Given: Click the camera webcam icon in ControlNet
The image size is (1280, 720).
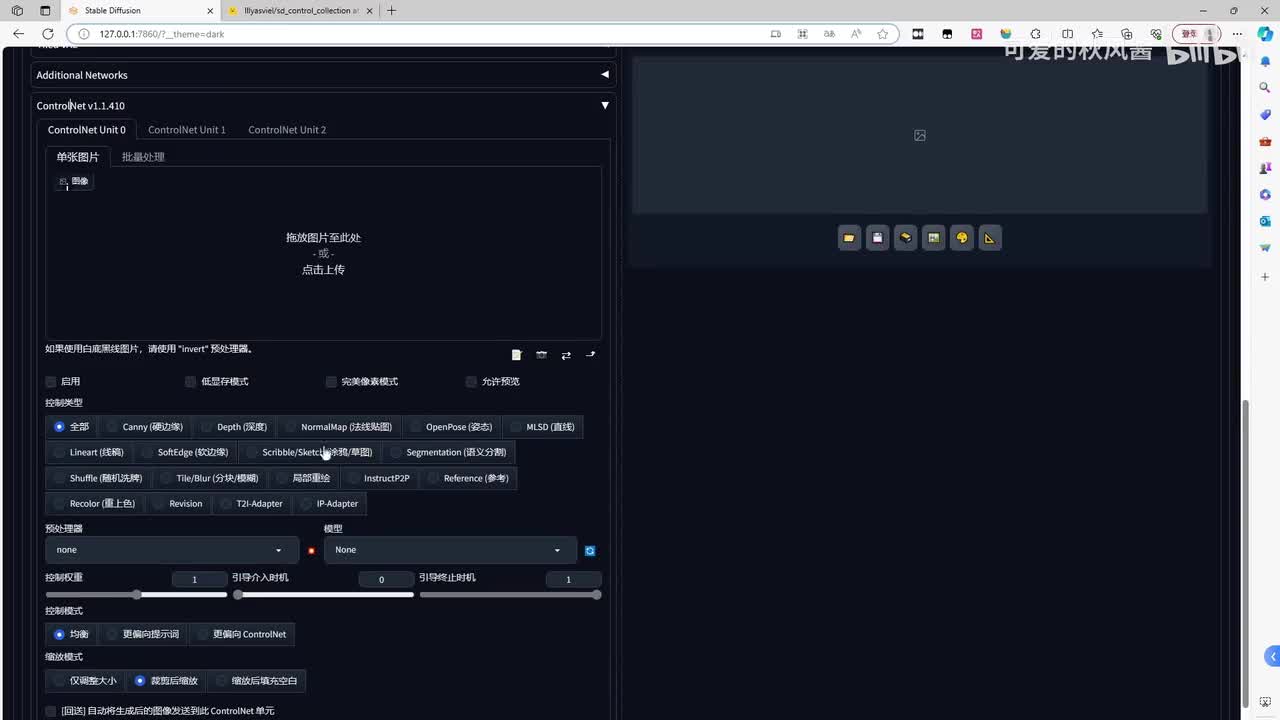Looking at the screenshot, I should [541, 355].
